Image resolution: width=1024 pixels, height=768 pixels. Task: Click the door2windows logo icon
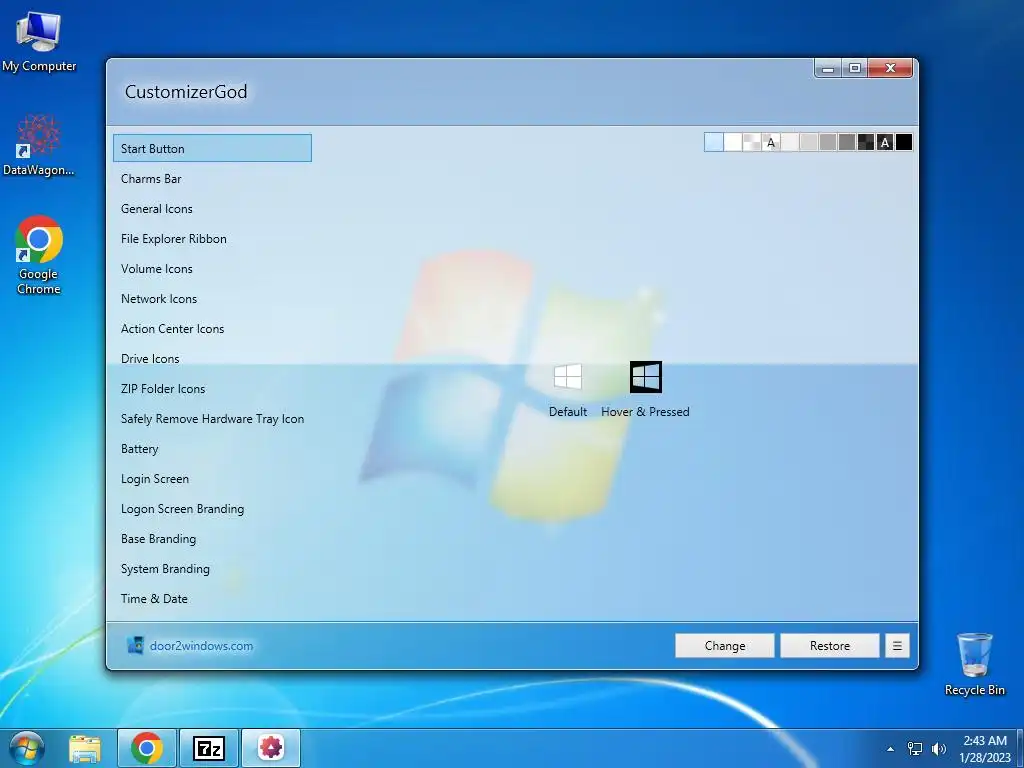[x=135, y=645]
